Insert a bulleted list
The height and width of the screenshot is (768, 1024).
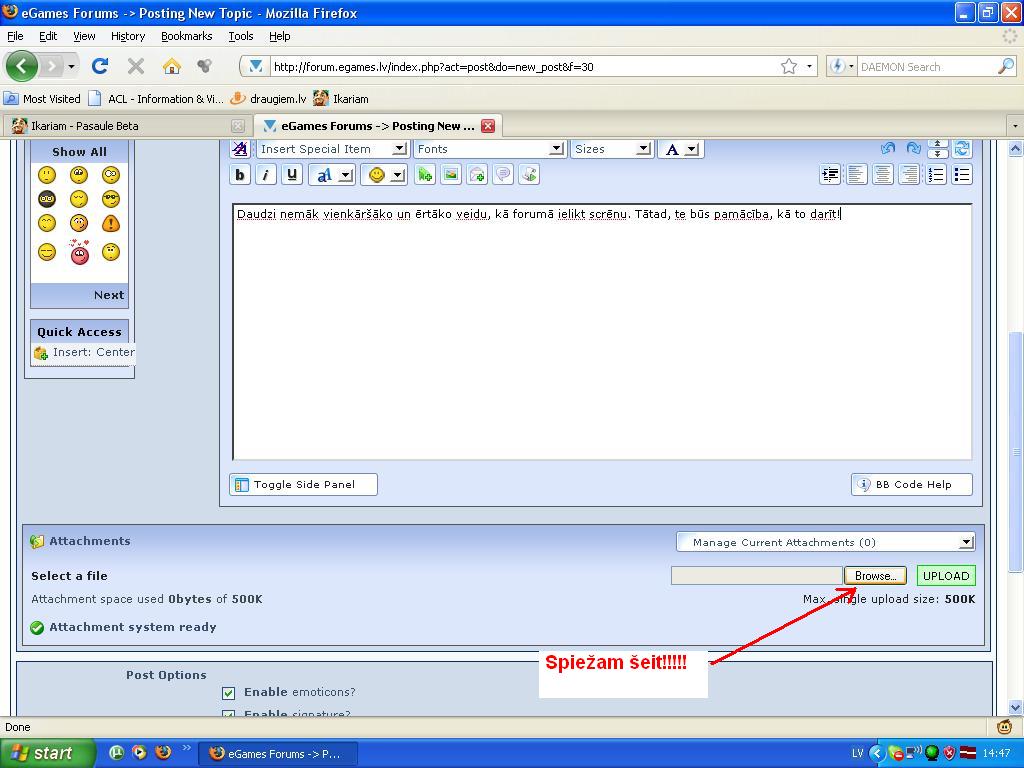(x=962, y=175)
